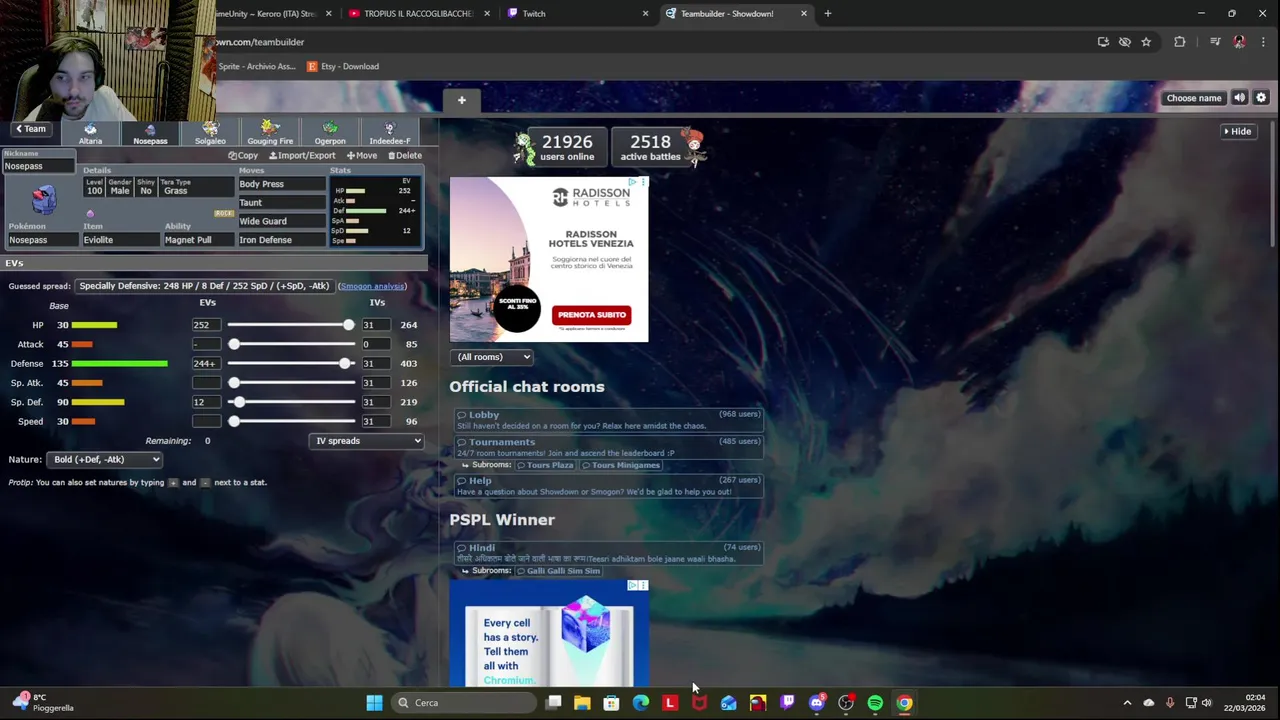The height and width of the screenshot is (720, 1280).
Task: Go back to Team list
Action: pos(30,129)
